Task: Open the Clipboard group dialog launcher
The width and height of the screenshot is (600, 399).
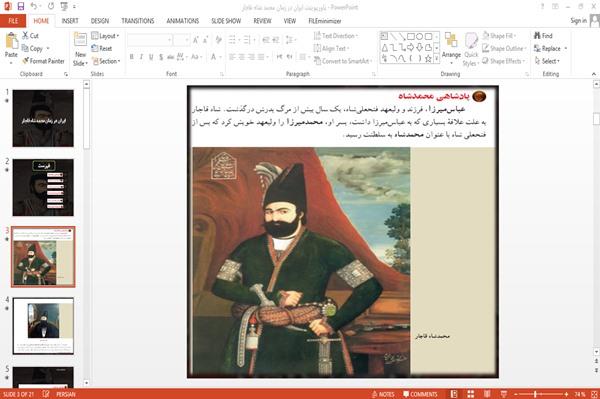Action: [66, 74]
